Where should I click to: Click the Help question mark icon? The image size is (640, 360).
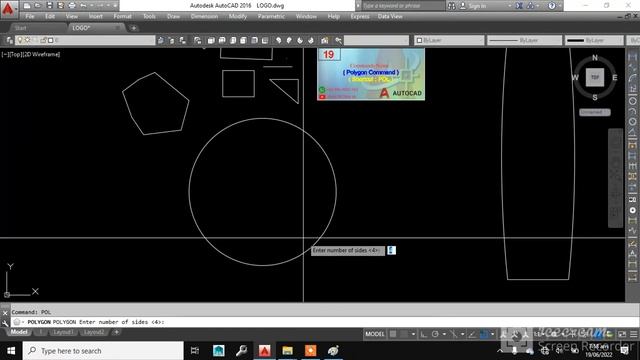point(552,6)
